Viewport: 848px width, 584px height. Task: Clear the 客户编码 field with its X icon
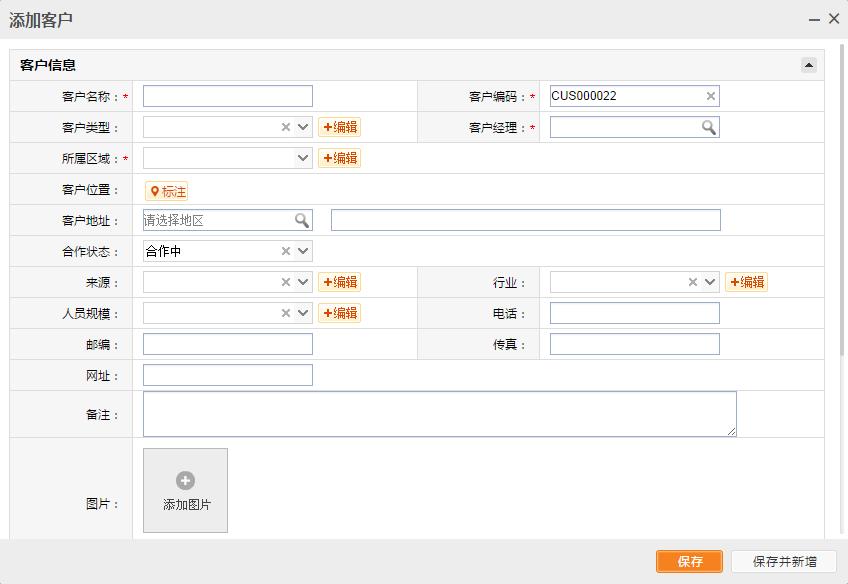tap(711, 96)
